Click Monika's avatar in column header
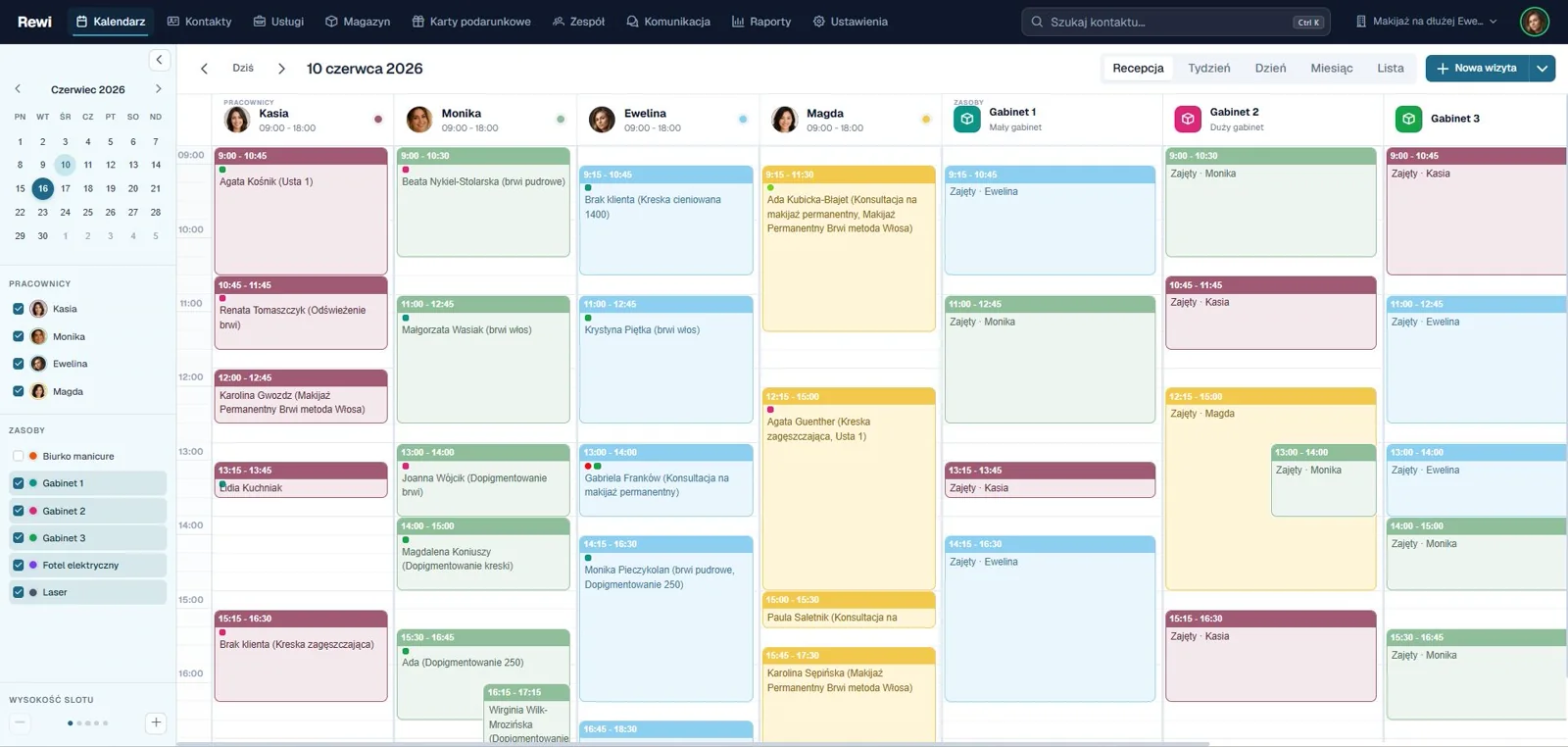Viewport: 1568px width, 747px height. (x=419, y=120)
